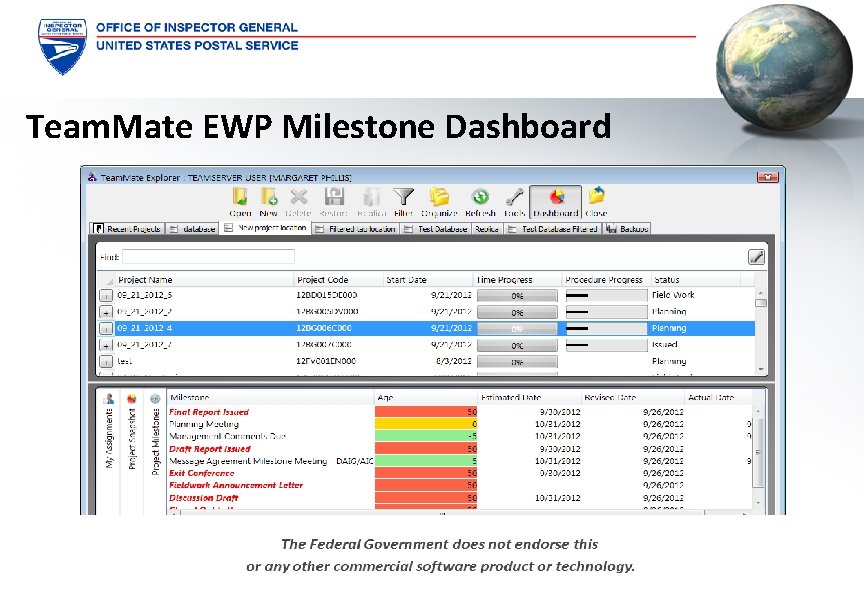
Task: Expand the 09_21_2012_2 project row
Action: pos(106,313)
